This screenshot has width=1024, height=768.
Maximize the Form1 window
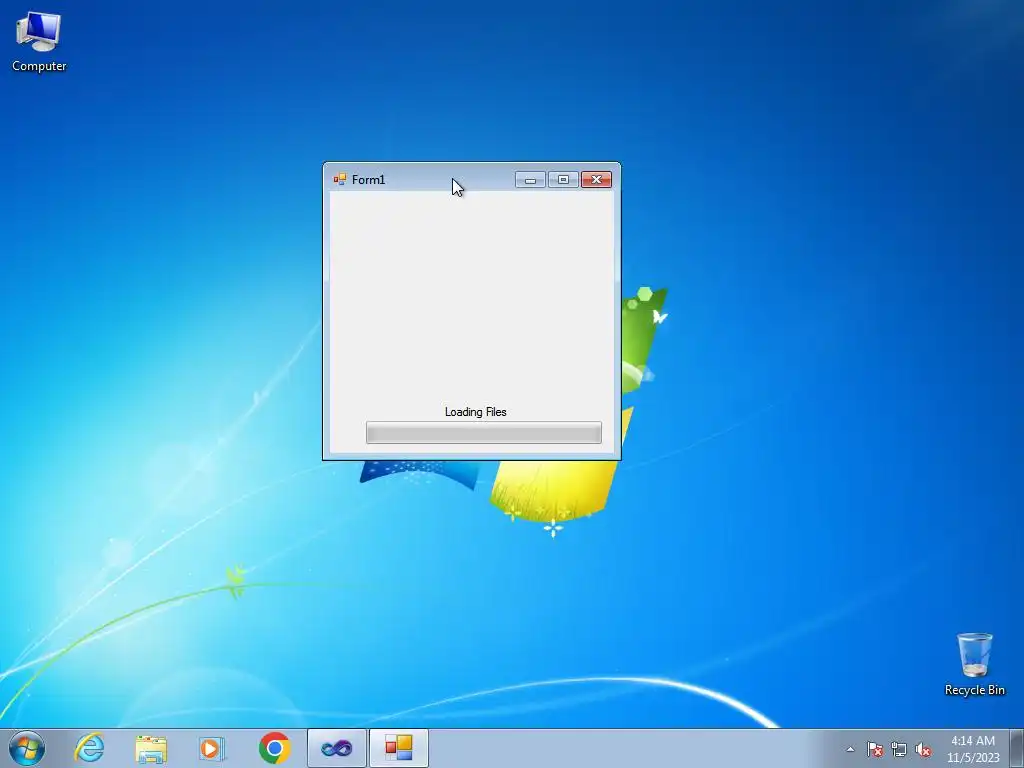[563, 180]
